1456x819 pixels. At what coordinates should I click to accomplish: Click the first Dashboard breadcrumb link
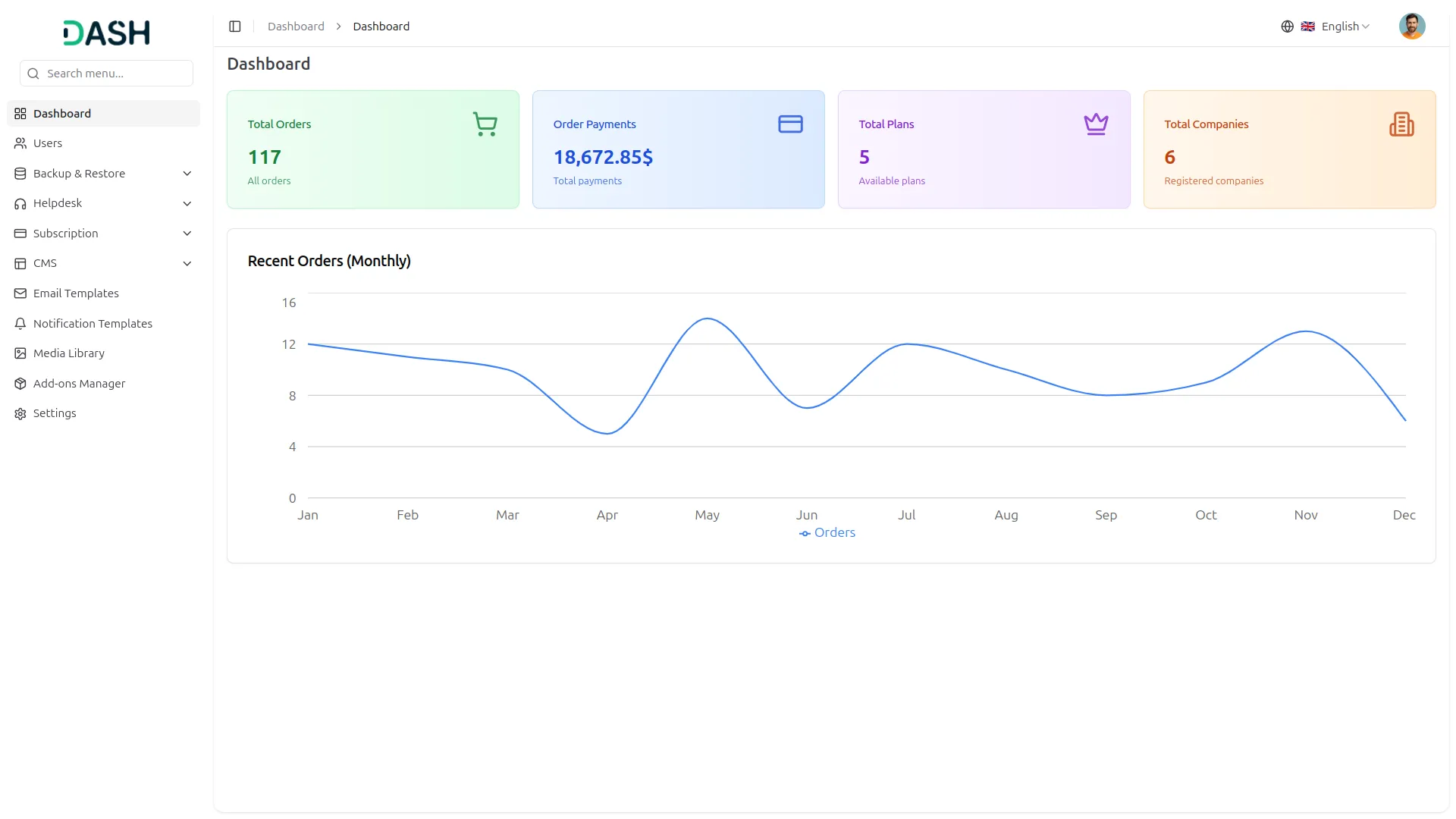click(x=296, y=27)
